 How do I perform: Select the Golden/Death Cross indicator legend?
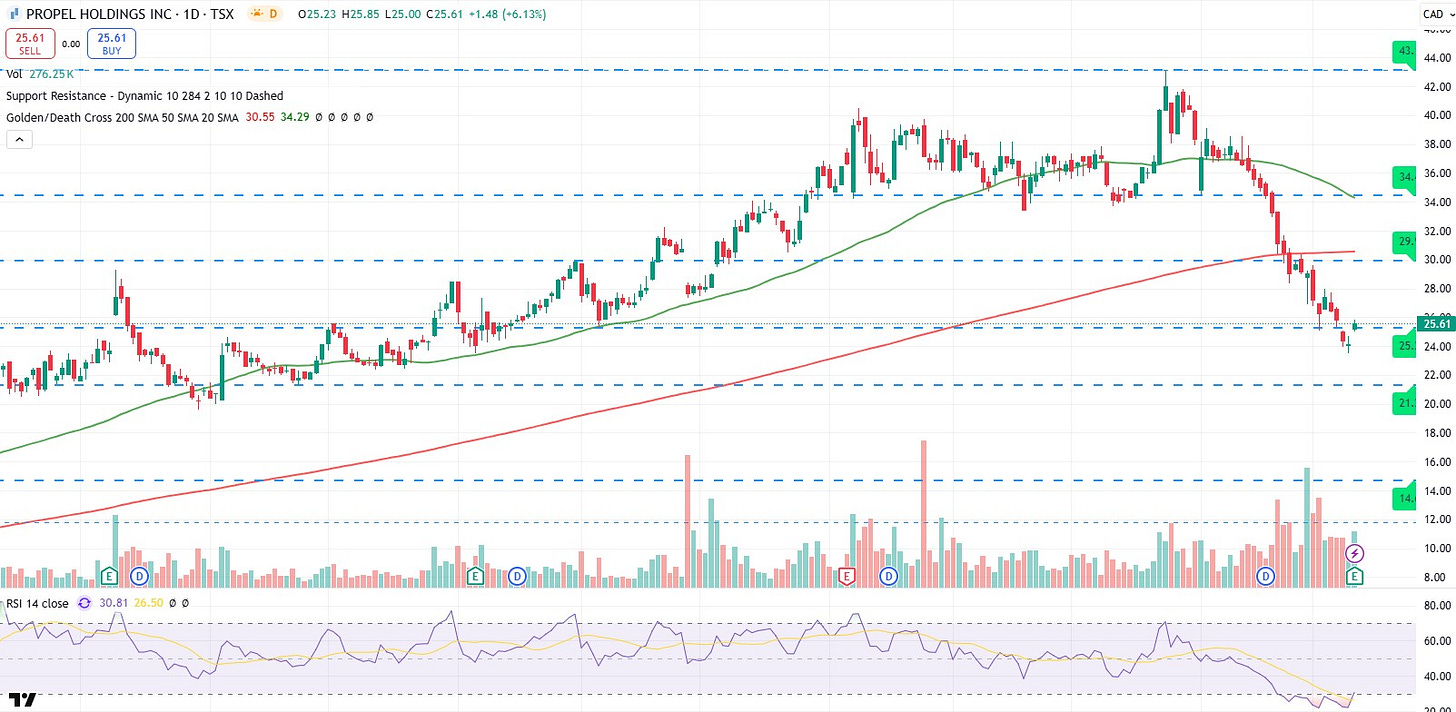[122, 117]
